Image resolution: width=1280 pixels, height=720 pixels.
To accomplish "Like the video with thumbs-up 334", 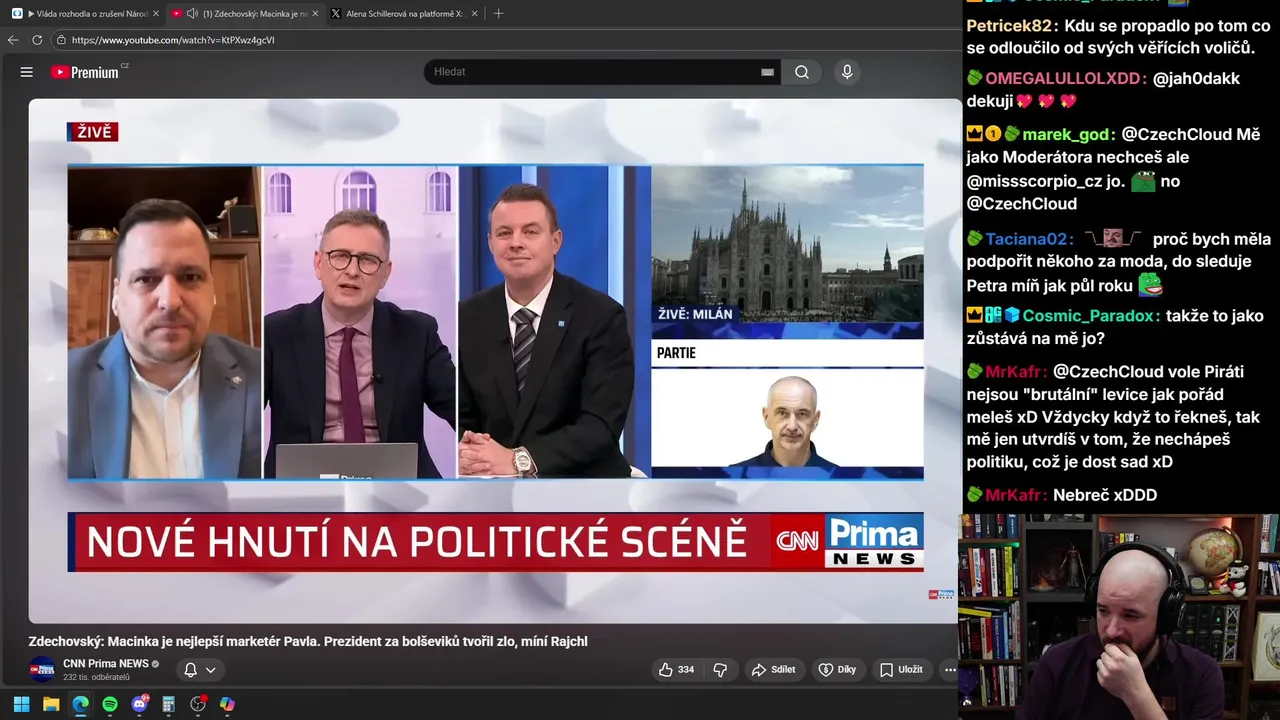I will [x=676, y=670].
